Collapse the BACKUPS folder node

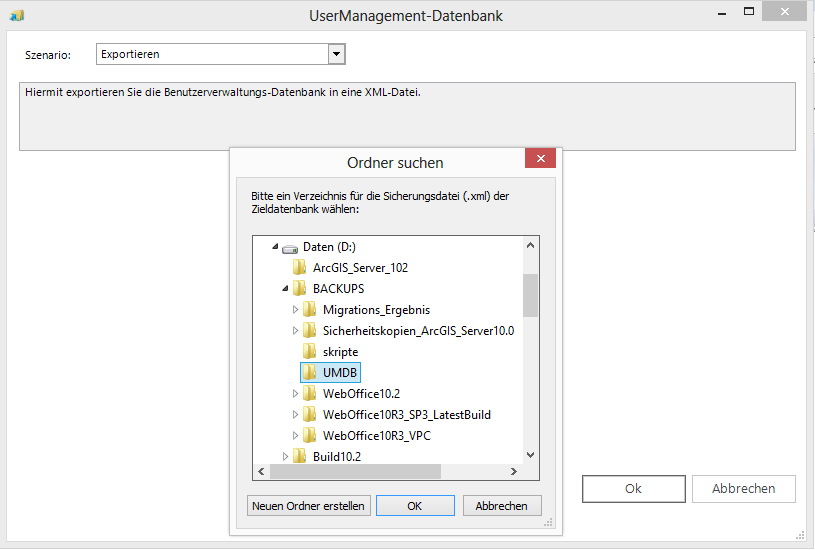point(285,289)
